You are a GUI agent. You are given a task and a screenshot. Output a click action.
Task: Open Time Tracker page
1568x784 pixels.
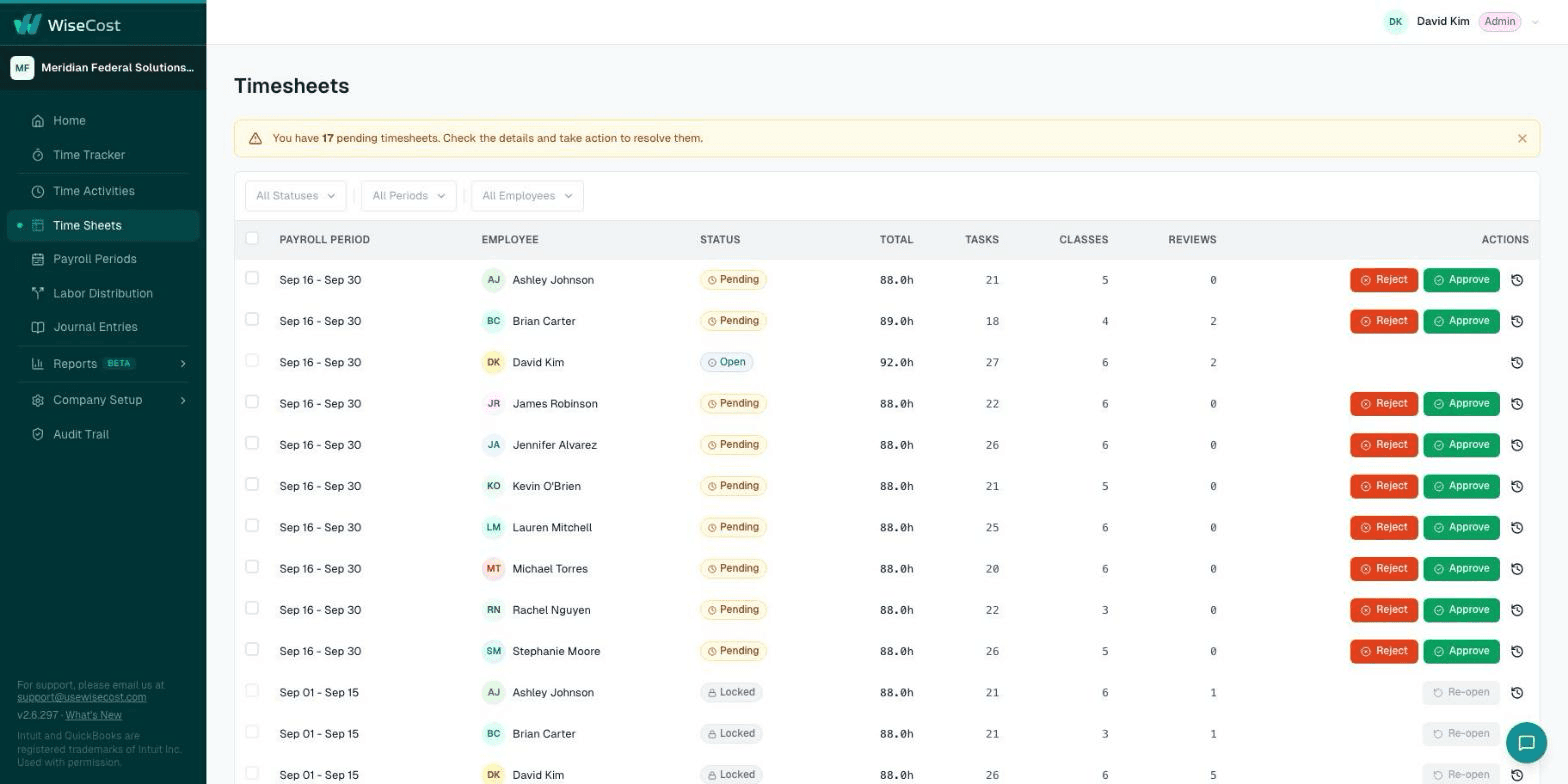103,155
